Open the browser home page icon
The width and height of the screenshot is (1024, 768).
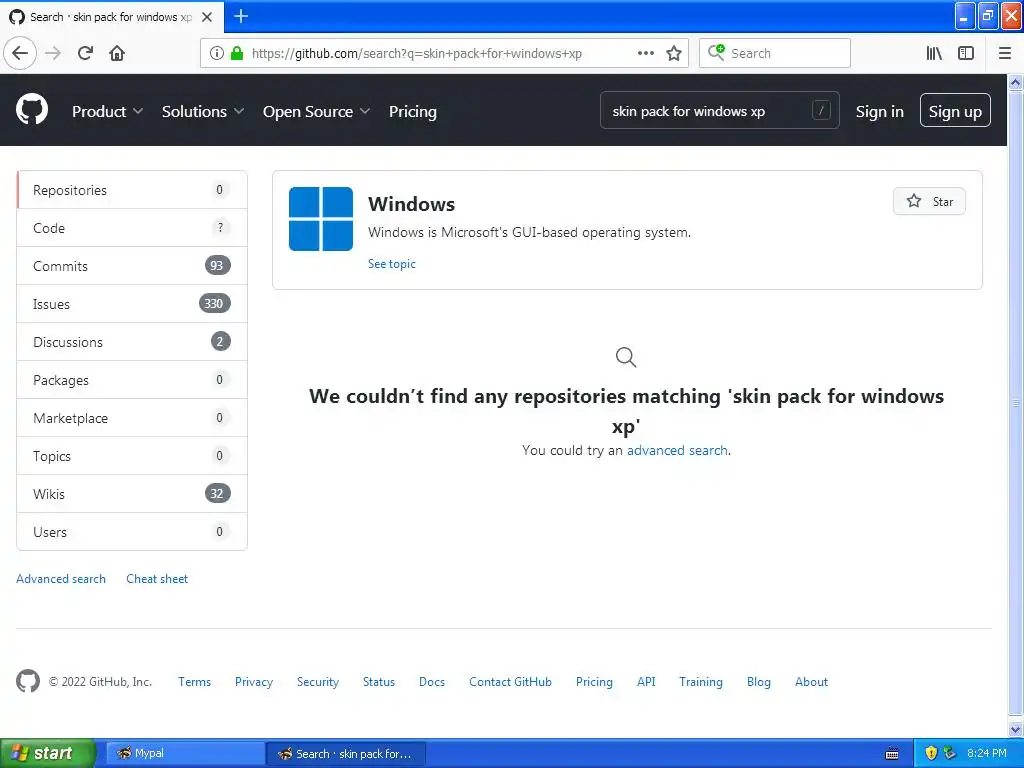[x=117, y=53]
